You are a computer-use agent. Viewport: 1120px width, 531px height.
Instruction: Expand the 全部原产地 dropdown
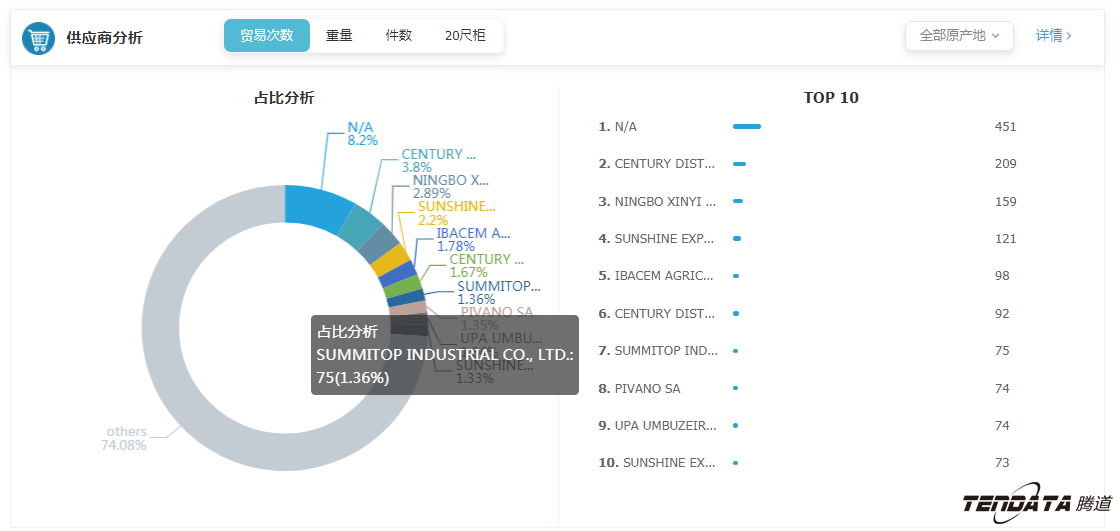point(959,36)
